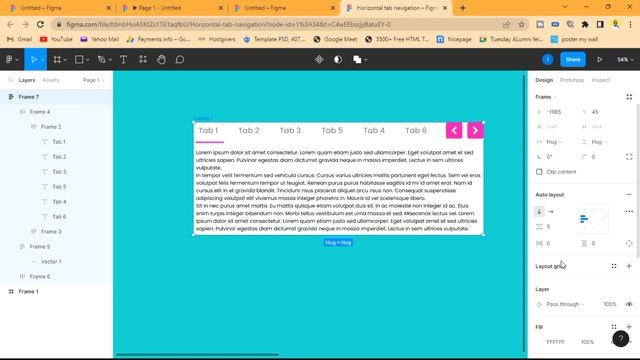Select the Frame tool
The width and height of the screenshot is (640, 360).
(57, 60)
